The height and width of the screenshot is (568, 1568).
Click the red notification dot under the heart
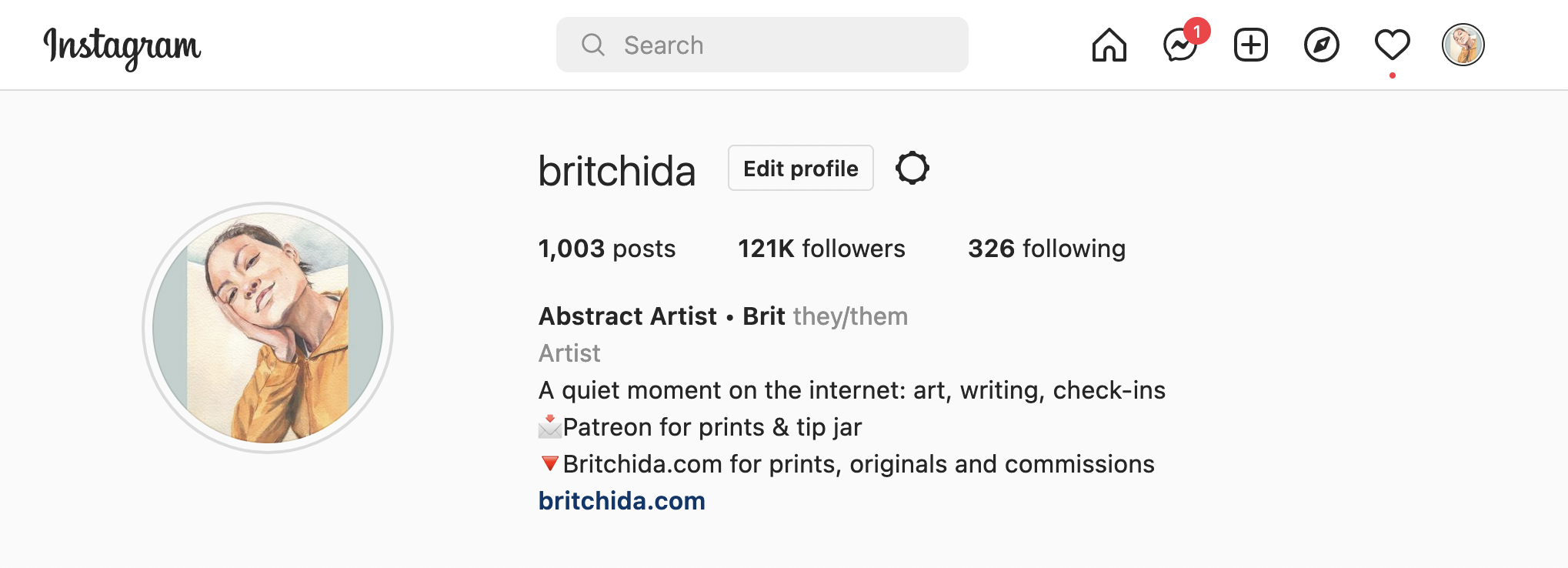(1393, 75)
